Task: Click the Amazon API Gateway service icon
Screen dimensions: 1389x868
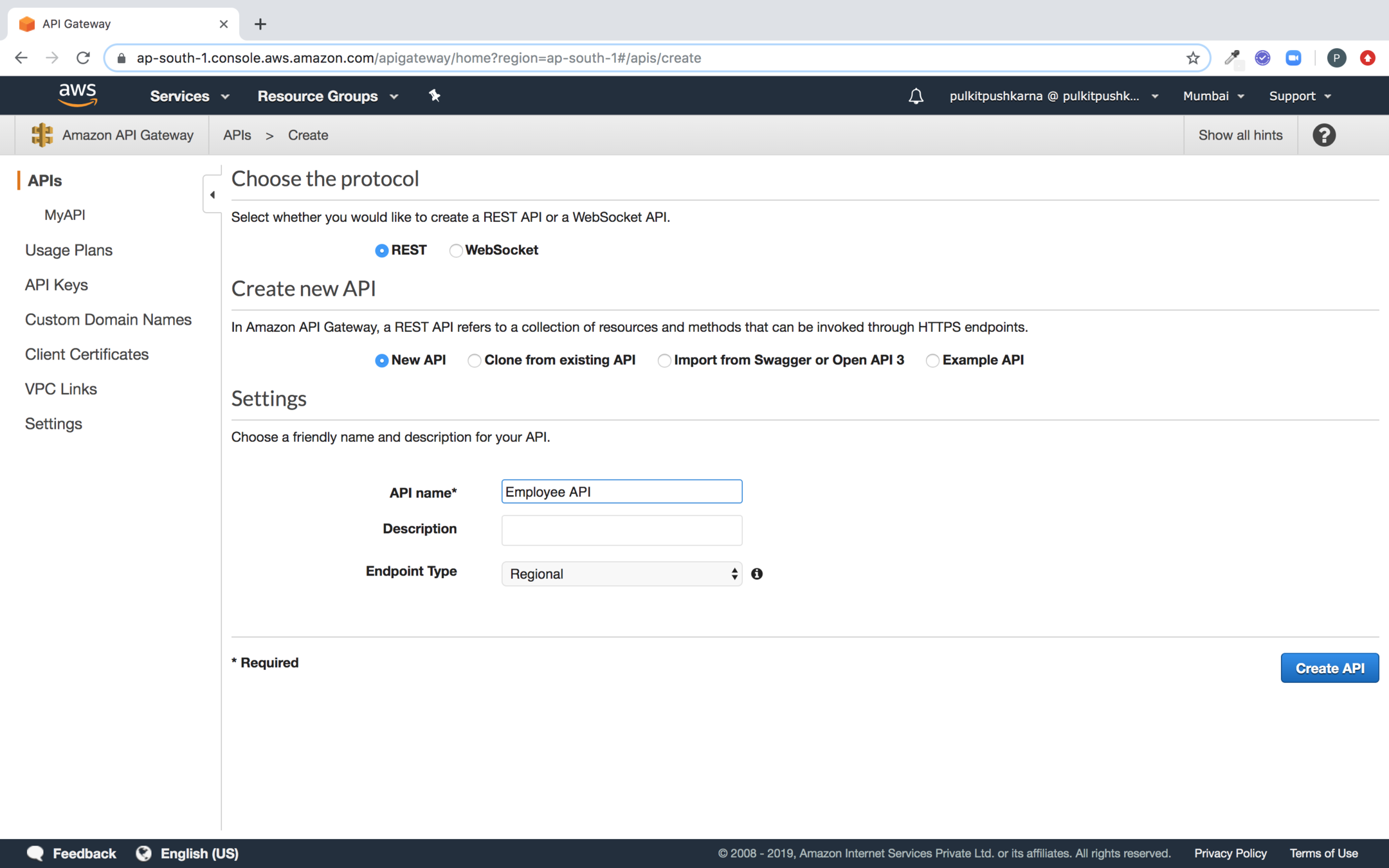Action: (42, 135)
